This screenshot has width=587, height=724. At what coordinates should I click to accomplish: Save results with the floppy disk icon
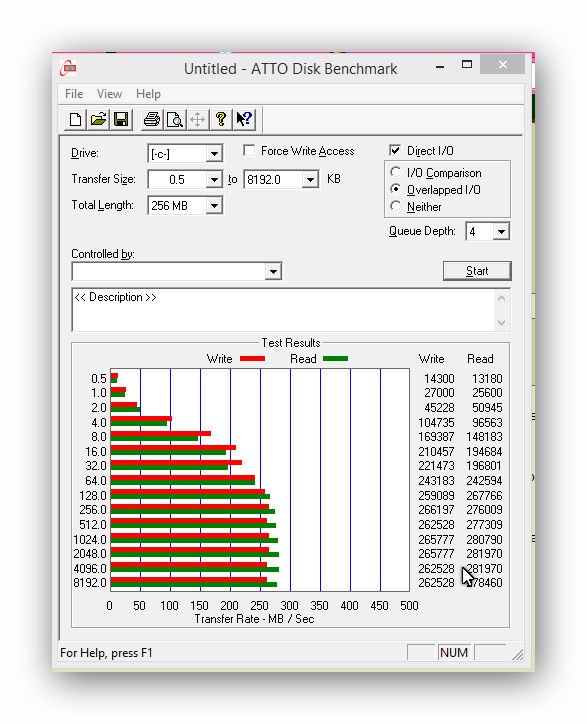tap(121, 120)
